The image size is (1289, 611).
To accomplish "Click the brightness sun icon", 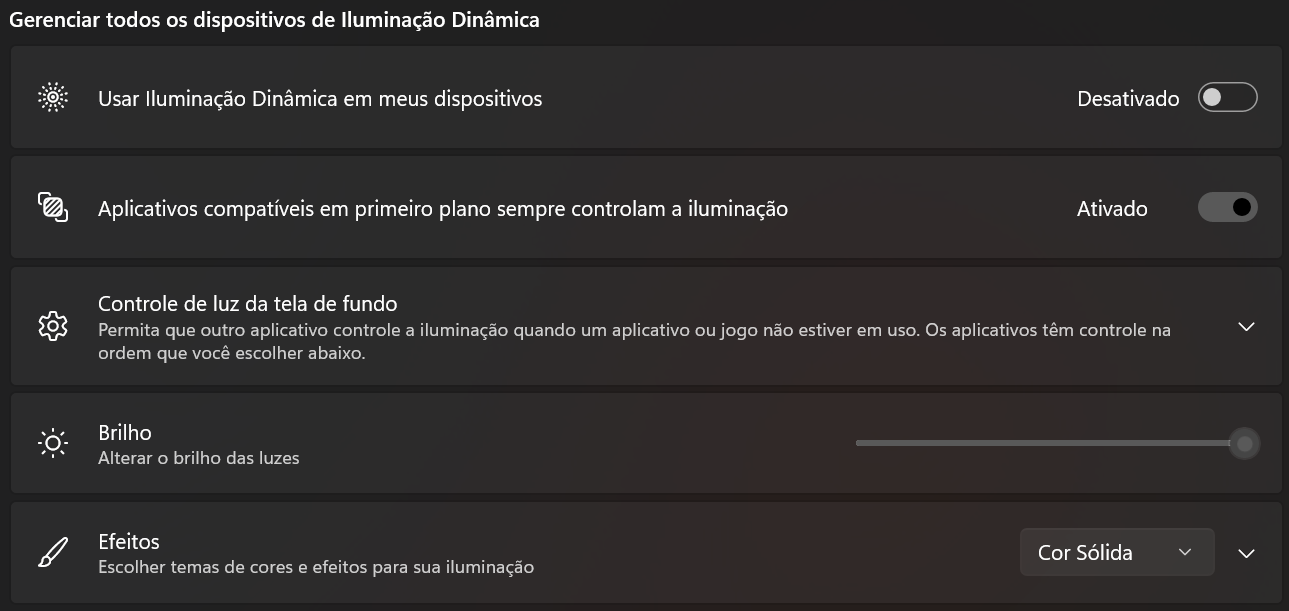I will (52, 444).
